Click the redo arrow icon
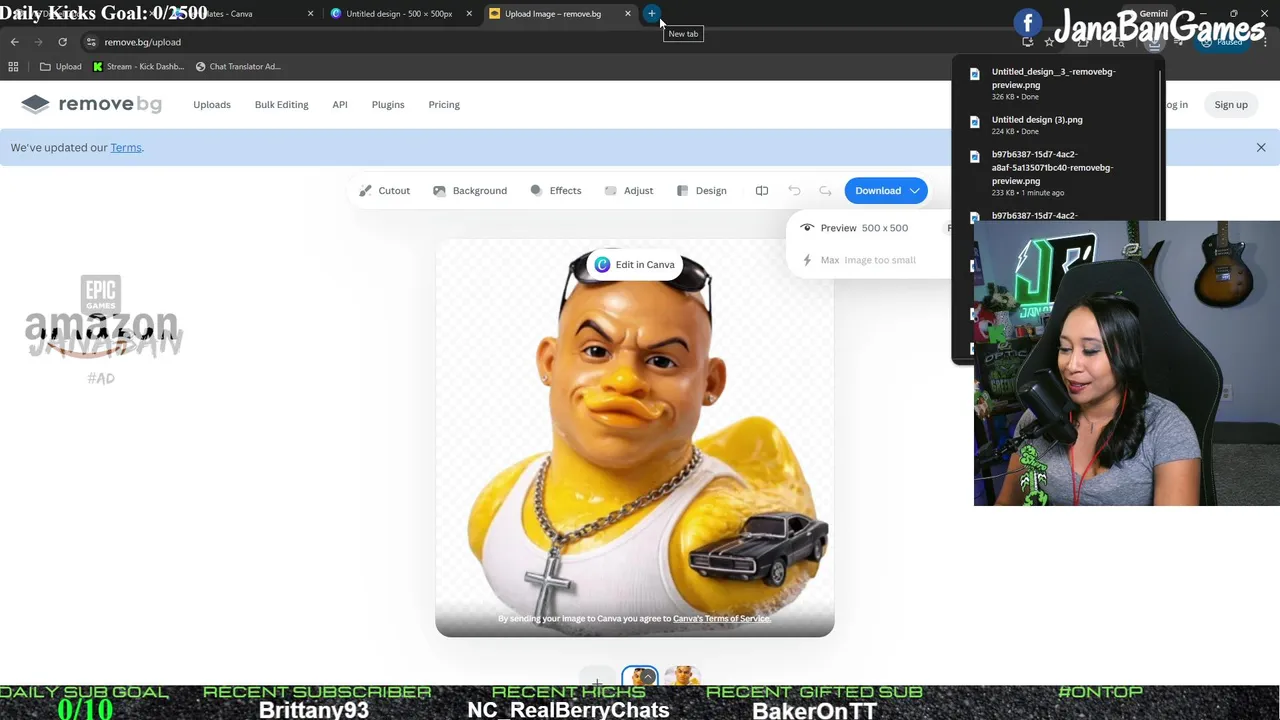The height and width of the screenshot is (720, 1280). tap(825, 190)
